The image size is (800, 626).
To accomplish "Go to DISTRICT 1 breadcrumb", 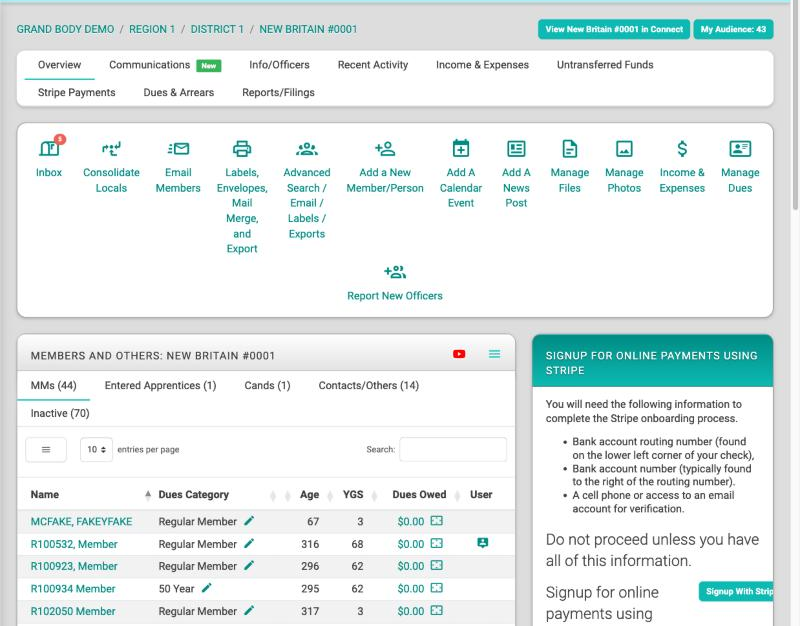I will click(217, 29).
